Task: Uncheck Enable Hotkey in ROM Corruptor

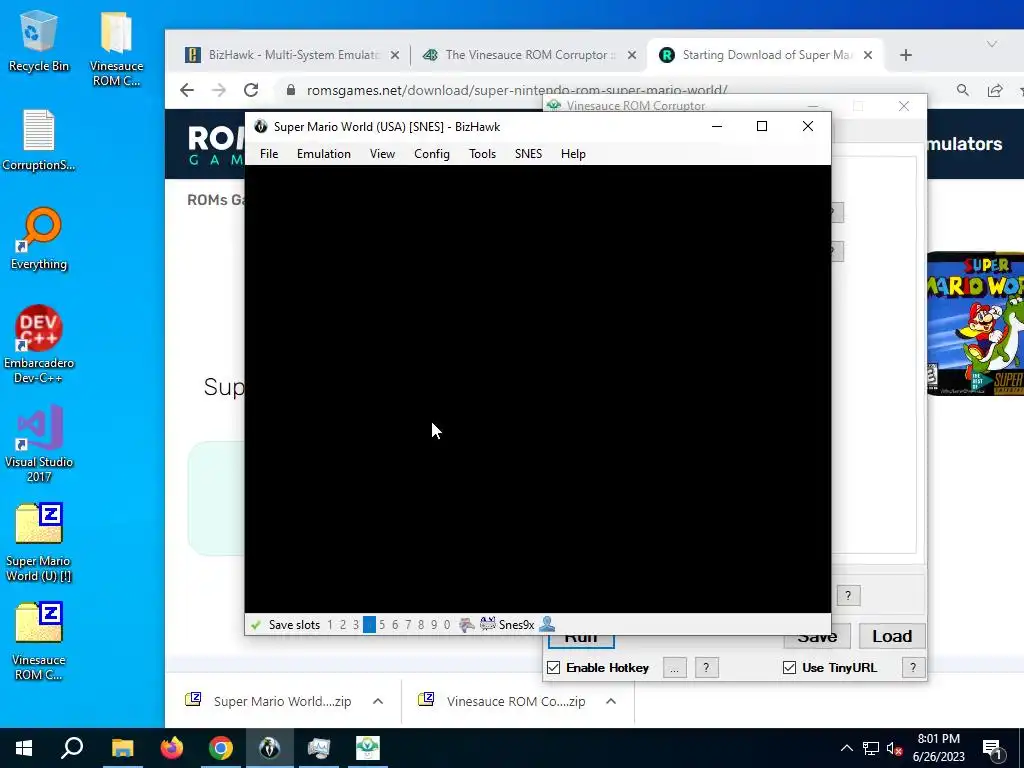Action: pyautogui.click(x=554, y=667)
